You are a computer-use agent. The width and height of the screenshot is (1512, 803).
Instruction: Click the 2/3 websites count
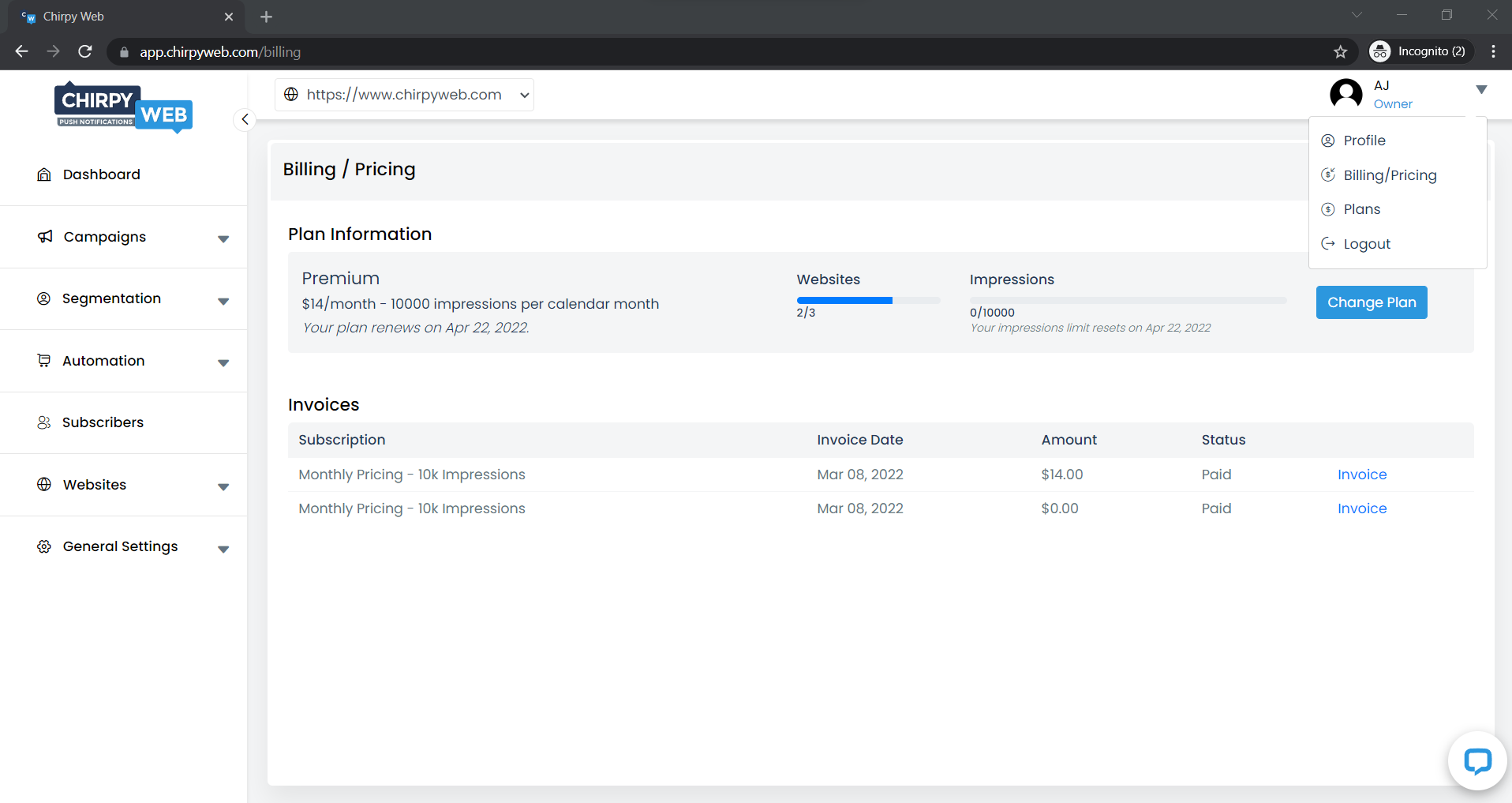coord(806,313)
